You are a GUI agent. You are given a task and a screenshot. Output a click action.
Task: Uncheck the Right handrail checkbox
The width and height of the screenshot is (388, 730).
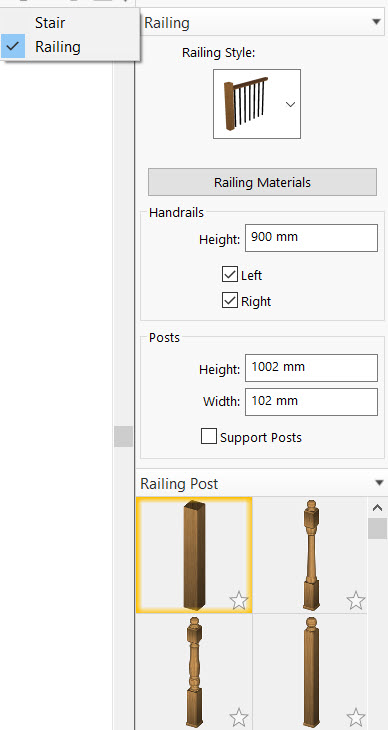(x=230, y=301)
